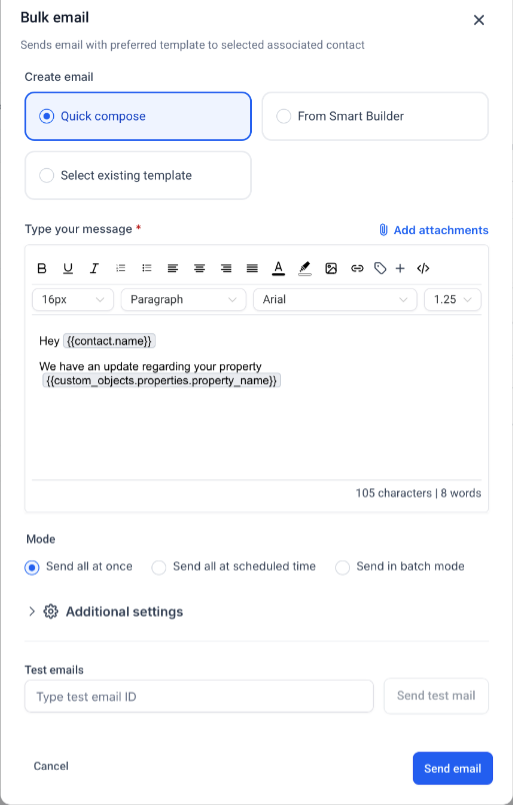Insert a bulleted list

click(147, 268)
